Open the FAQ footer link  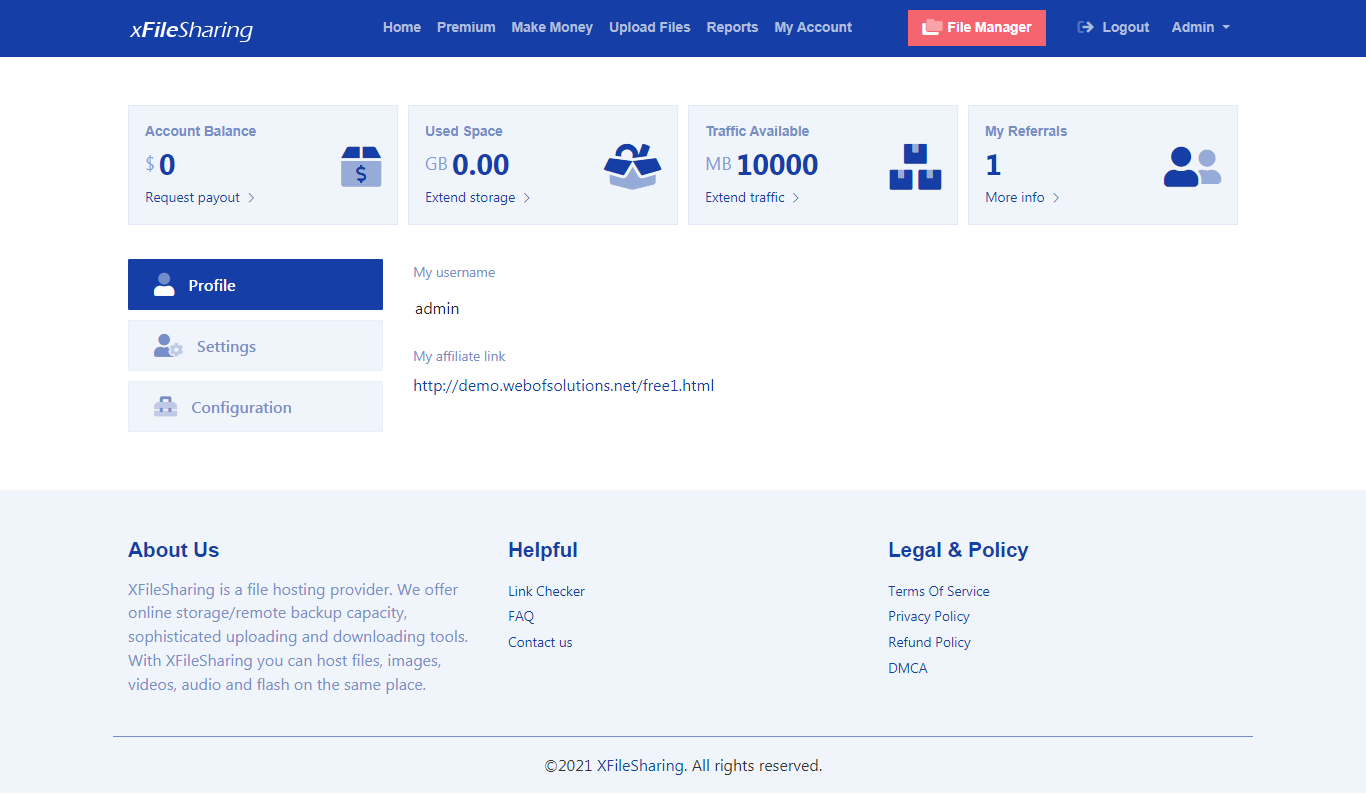(521, 617)
